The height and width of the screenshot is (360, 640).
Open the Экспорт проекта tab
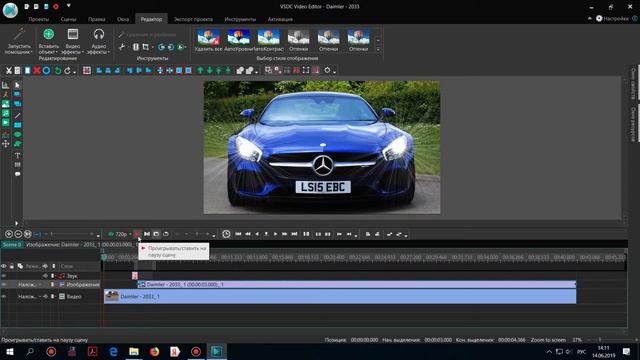(193, 19)
